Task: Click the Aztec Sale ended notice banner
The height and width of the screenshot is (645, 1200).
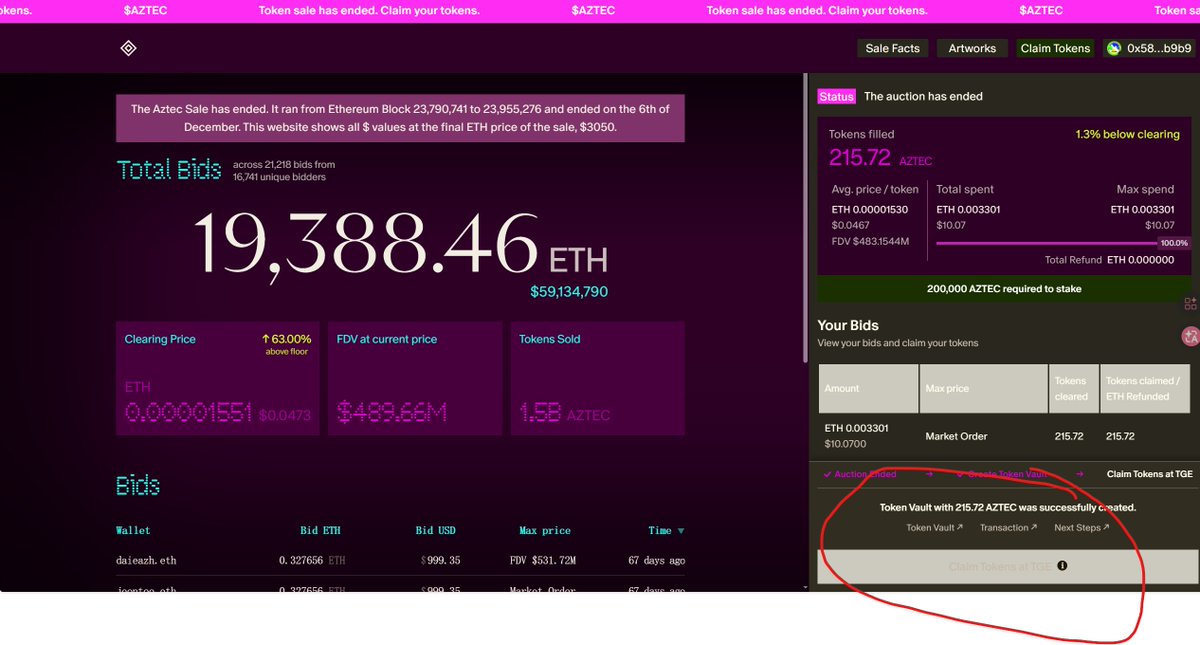Action: [x=400, y=118]
